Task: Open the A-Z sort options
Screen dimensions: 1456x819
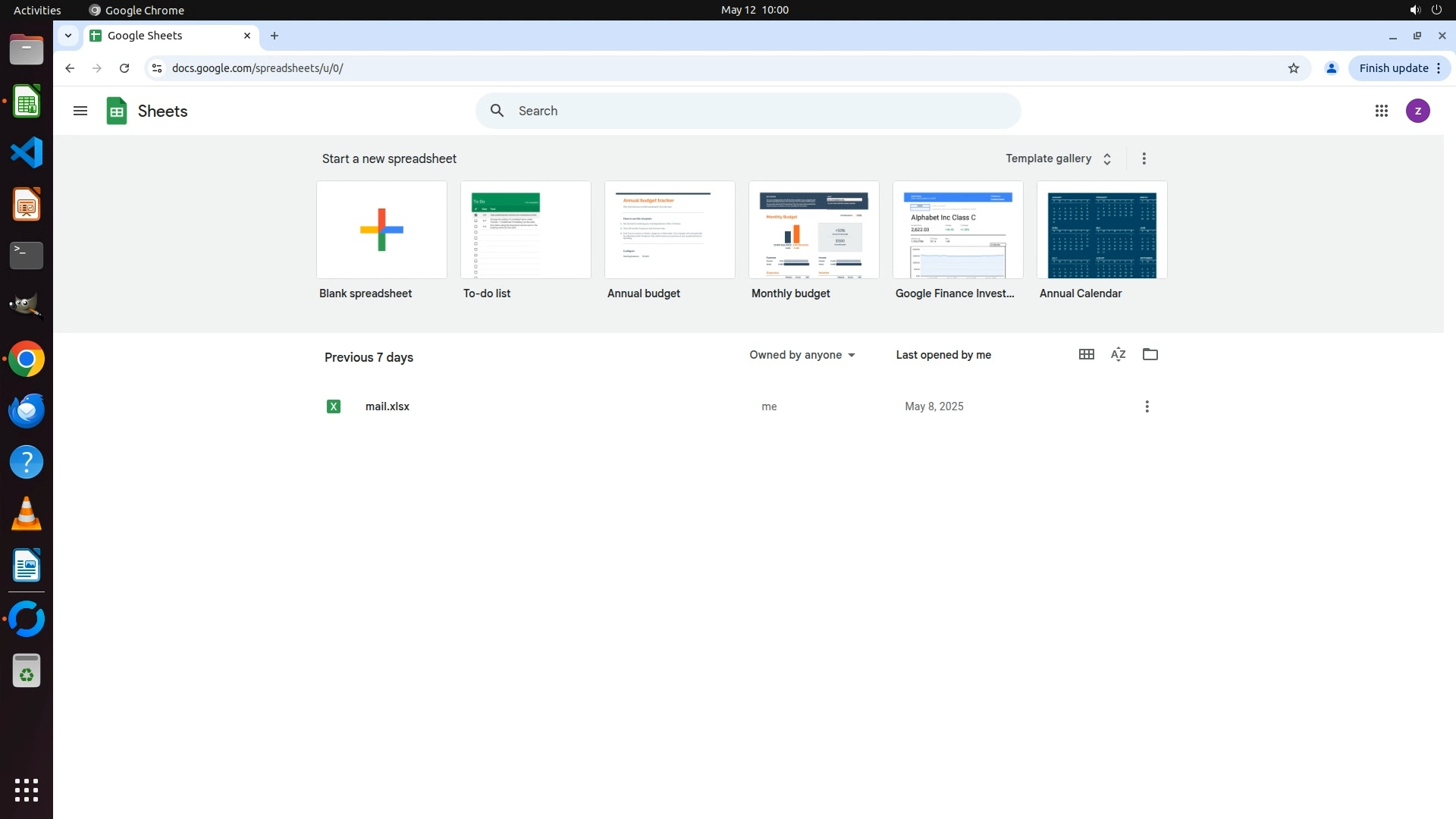Action: tap(1118, 354)
